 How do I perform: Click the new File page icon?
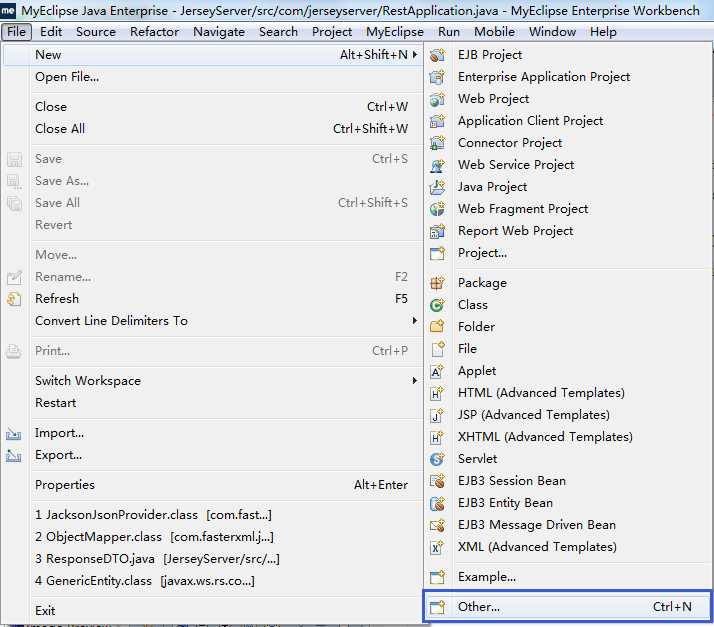(x=437, y=349)
